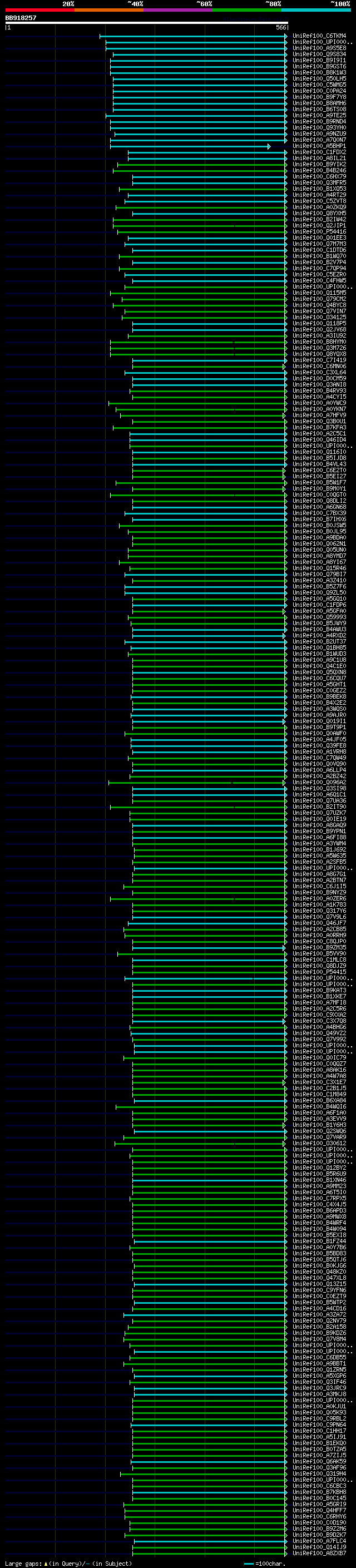This screenshot has width=356, height=1568.
Task: Open hit UniRef100_B9GST6
Action: 319,66
